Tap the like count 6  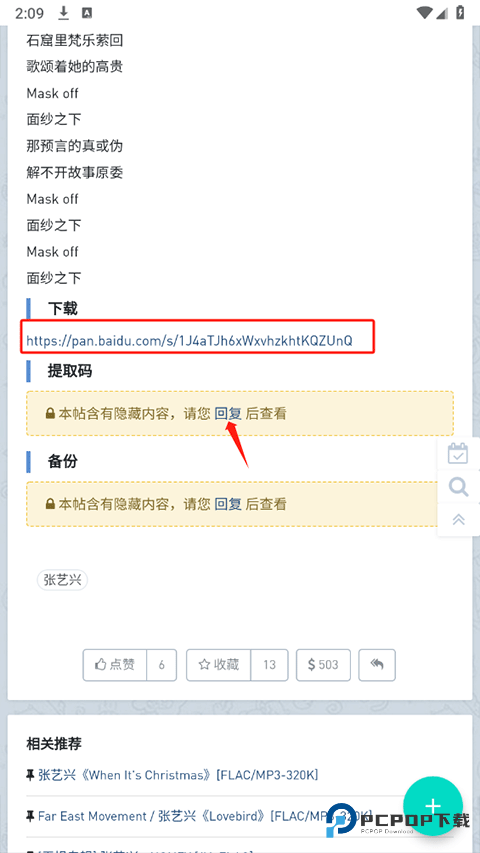162,664
